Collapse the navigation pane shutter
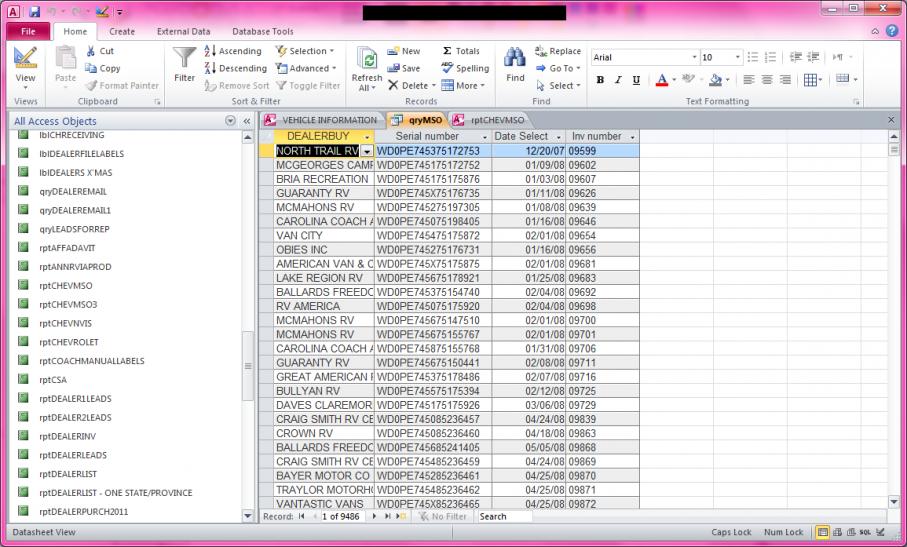 click(247, 121)
